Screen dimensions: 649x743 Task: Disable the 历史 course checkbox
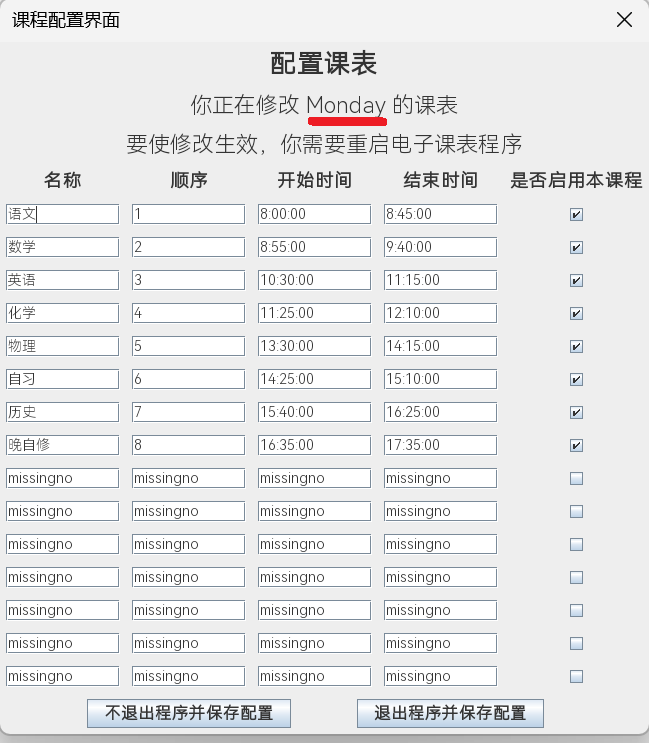(x=576, y=412)
